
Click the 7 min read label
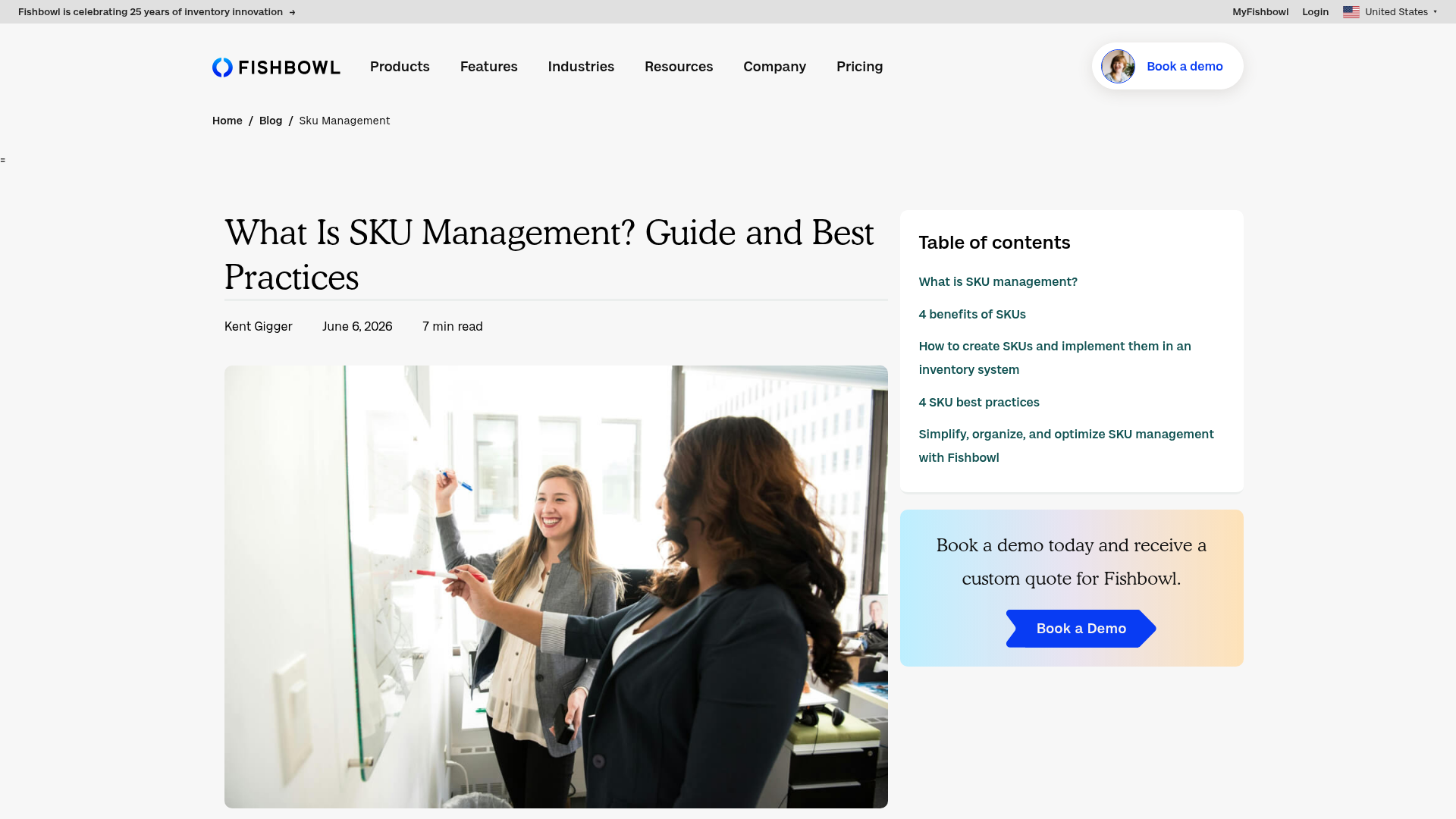(x=453, y=326)
